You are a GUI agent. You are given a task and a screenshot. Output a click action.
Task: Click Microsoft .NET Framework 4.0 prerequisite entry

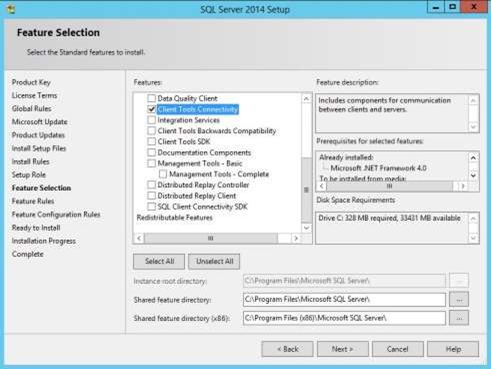378,168
